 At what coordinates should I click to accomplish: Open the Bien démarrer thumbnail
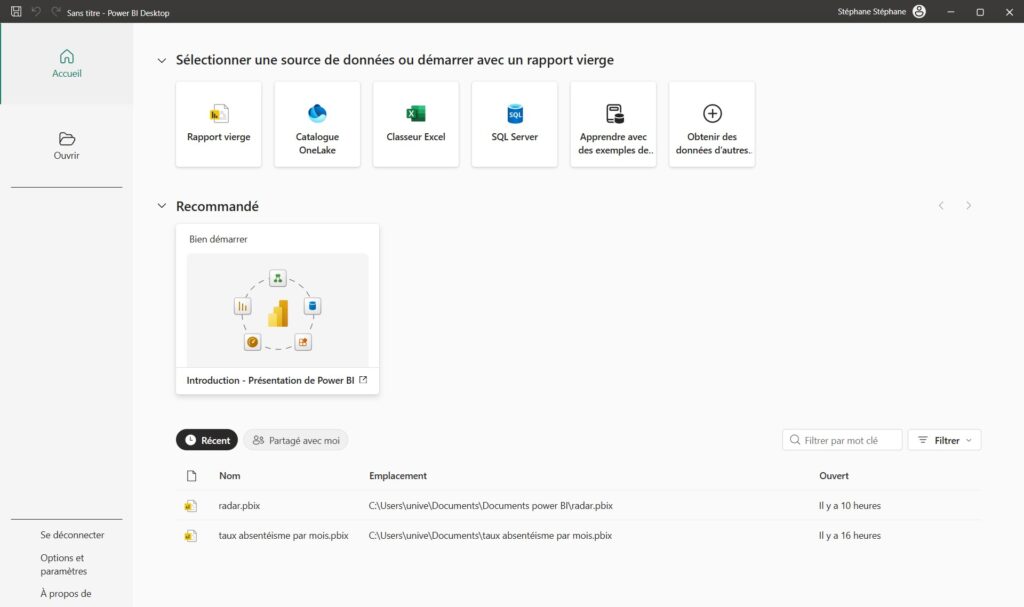click(x=278, y=310)
